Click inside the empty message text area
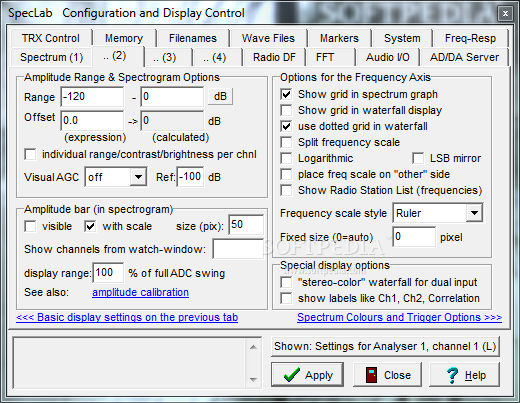Image resolution: width=520 pixels, height=403 pixels. (130, 363)
